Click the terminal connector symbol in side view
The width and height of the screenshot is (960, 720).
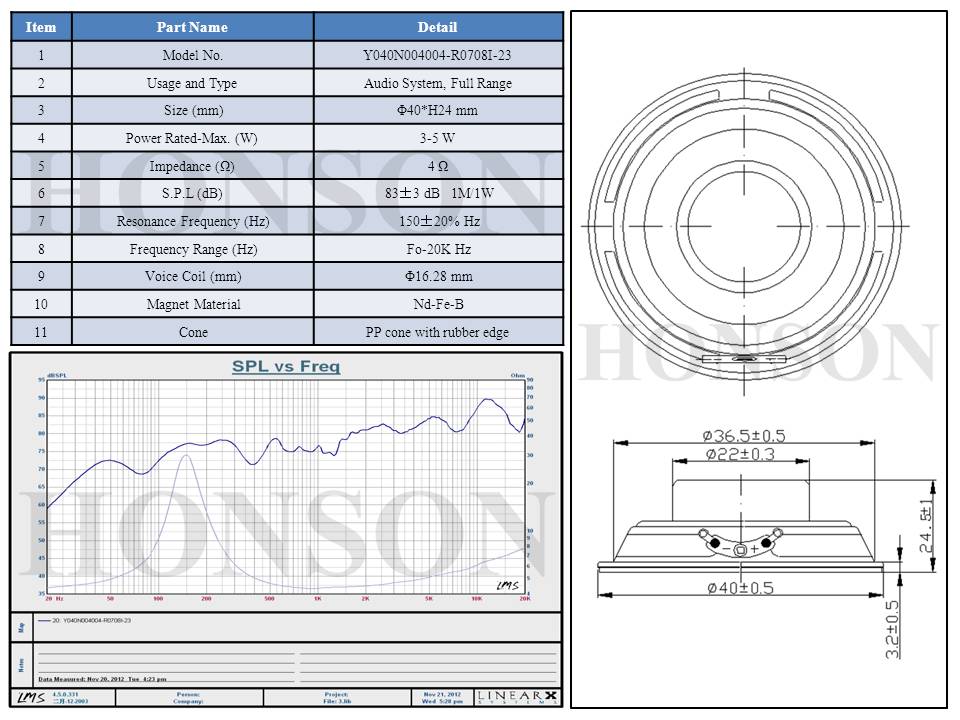pyautogui.click(x=739, y=547)
